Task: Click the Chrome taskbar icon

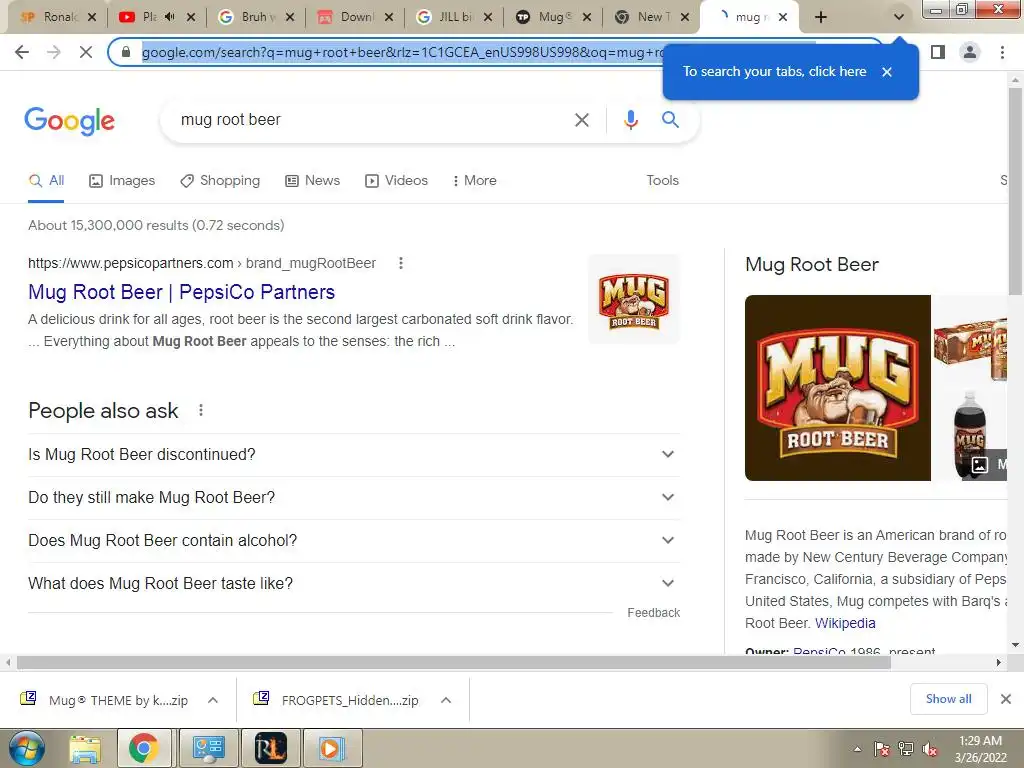Action: coord(144,748)
